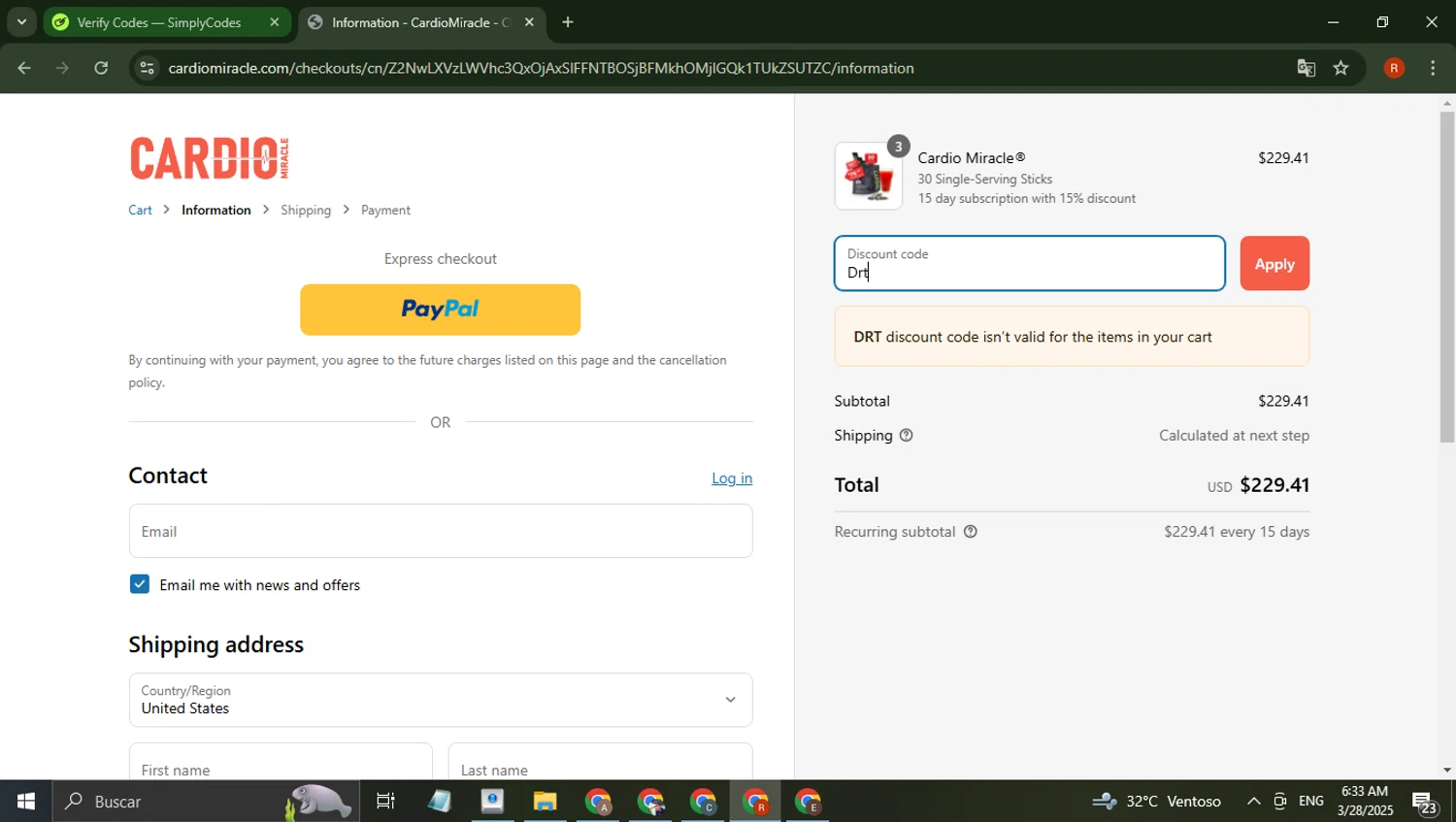Focus the Last name field

tap(600, 762)
